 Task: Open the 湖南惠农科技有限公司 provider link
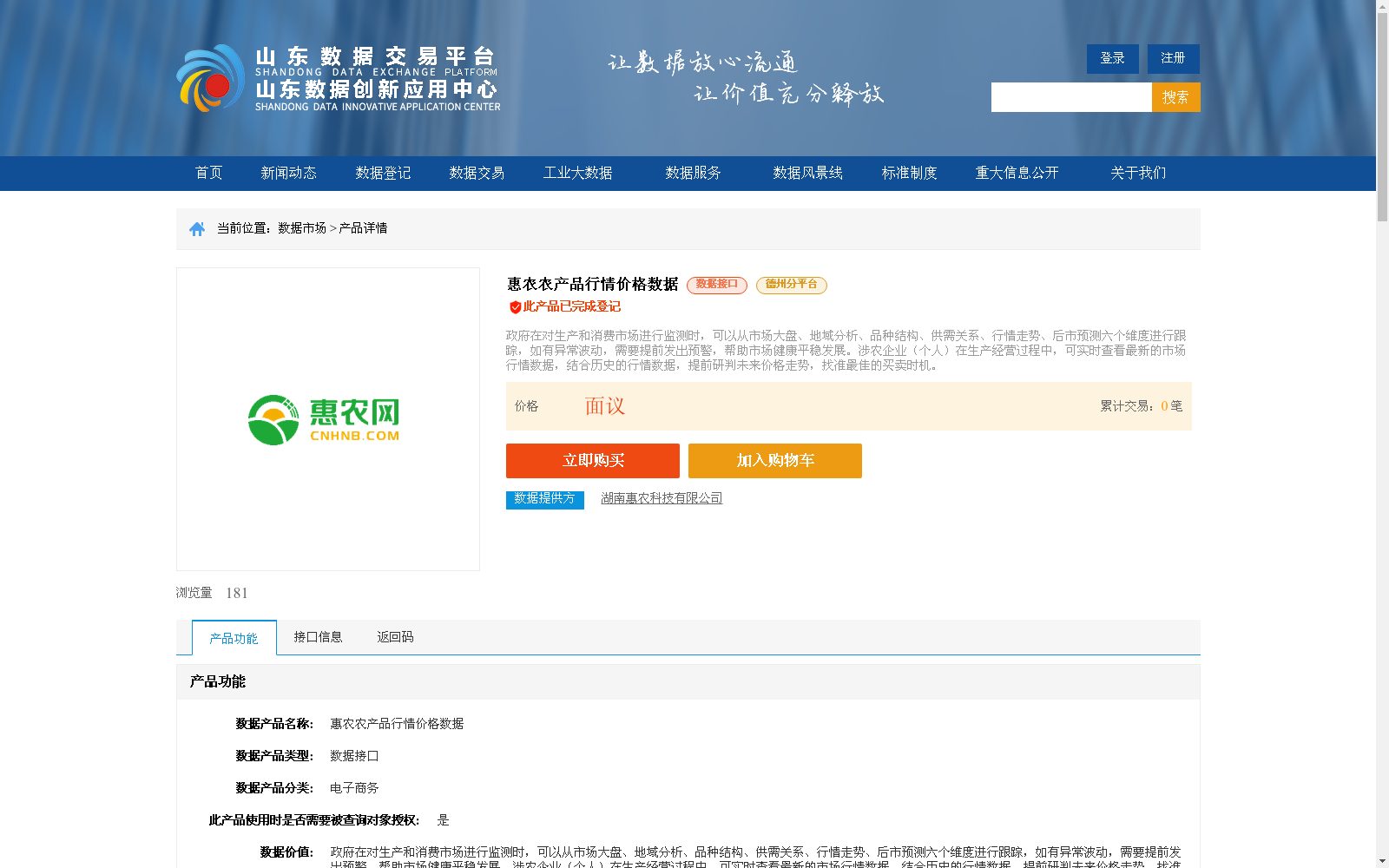(662, 498)
